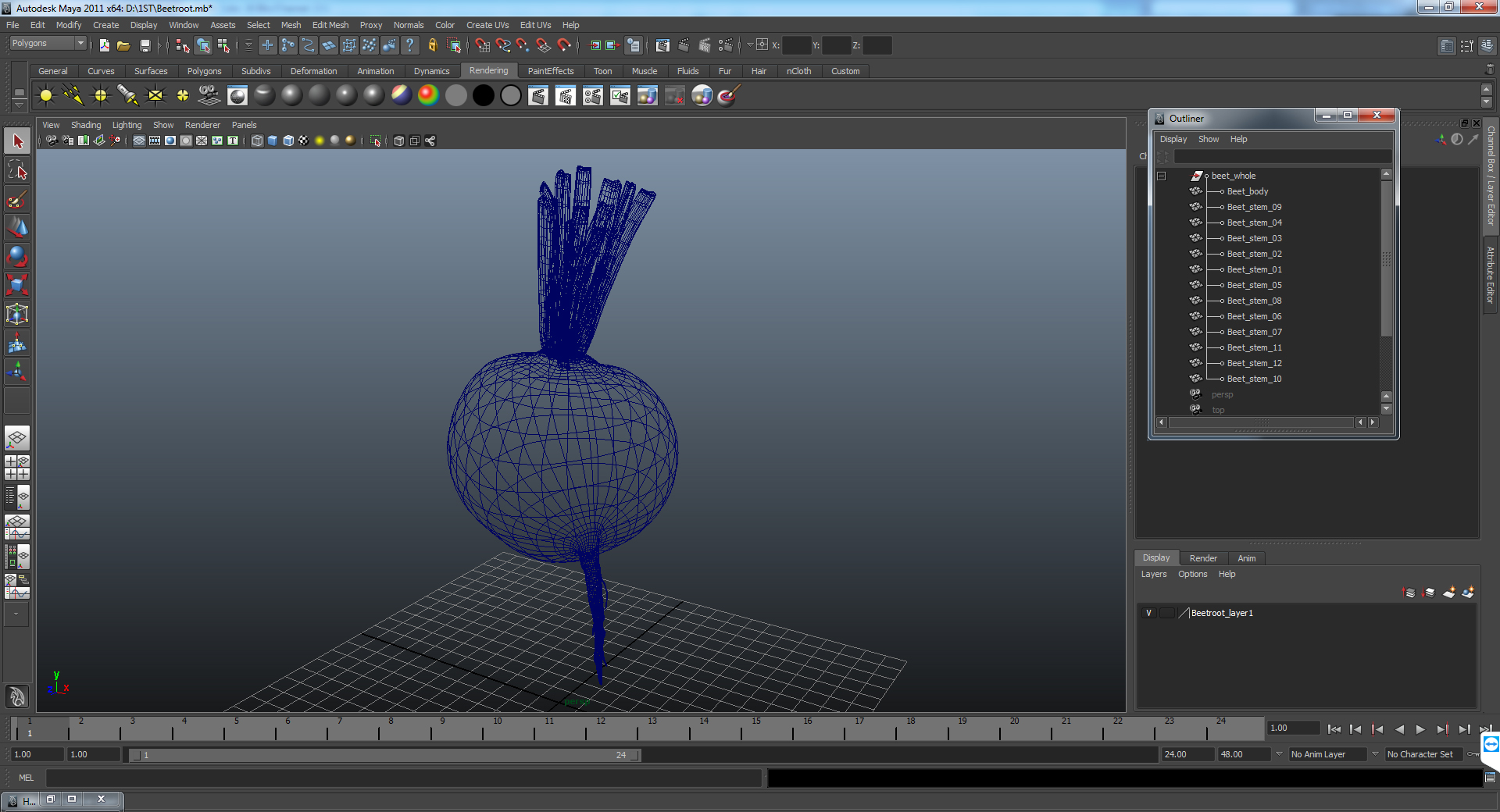The width and height of the screenshot is (1500, 812).
Task: Toggle viewport wireframe cube shading icon
Action: (x=257, y=141)
